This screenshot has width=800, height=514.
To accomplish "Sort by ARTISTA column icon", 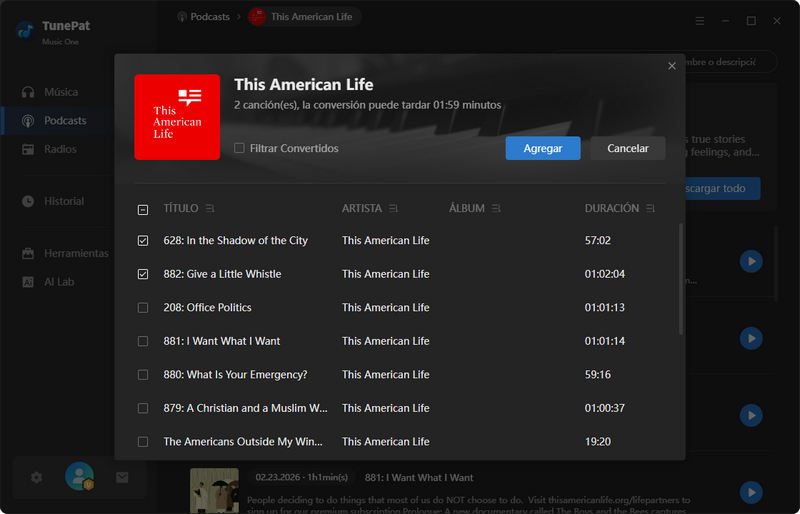I will (x=393, y=208).
